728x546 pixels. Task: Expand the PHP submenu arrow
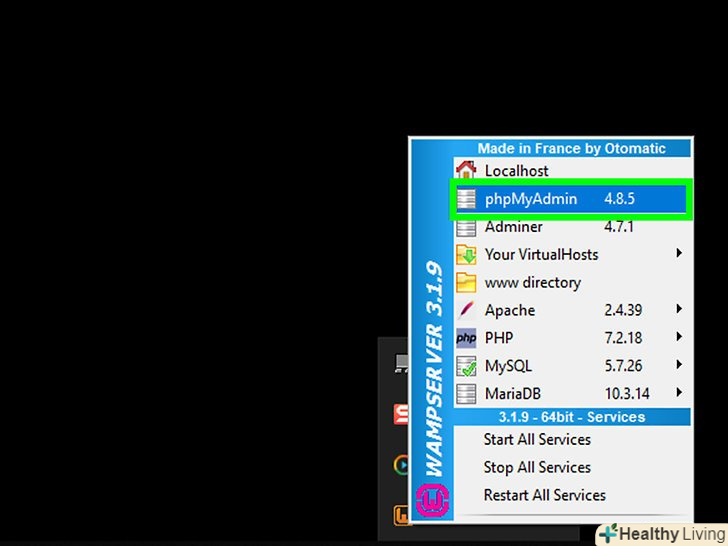pos(679,337)
